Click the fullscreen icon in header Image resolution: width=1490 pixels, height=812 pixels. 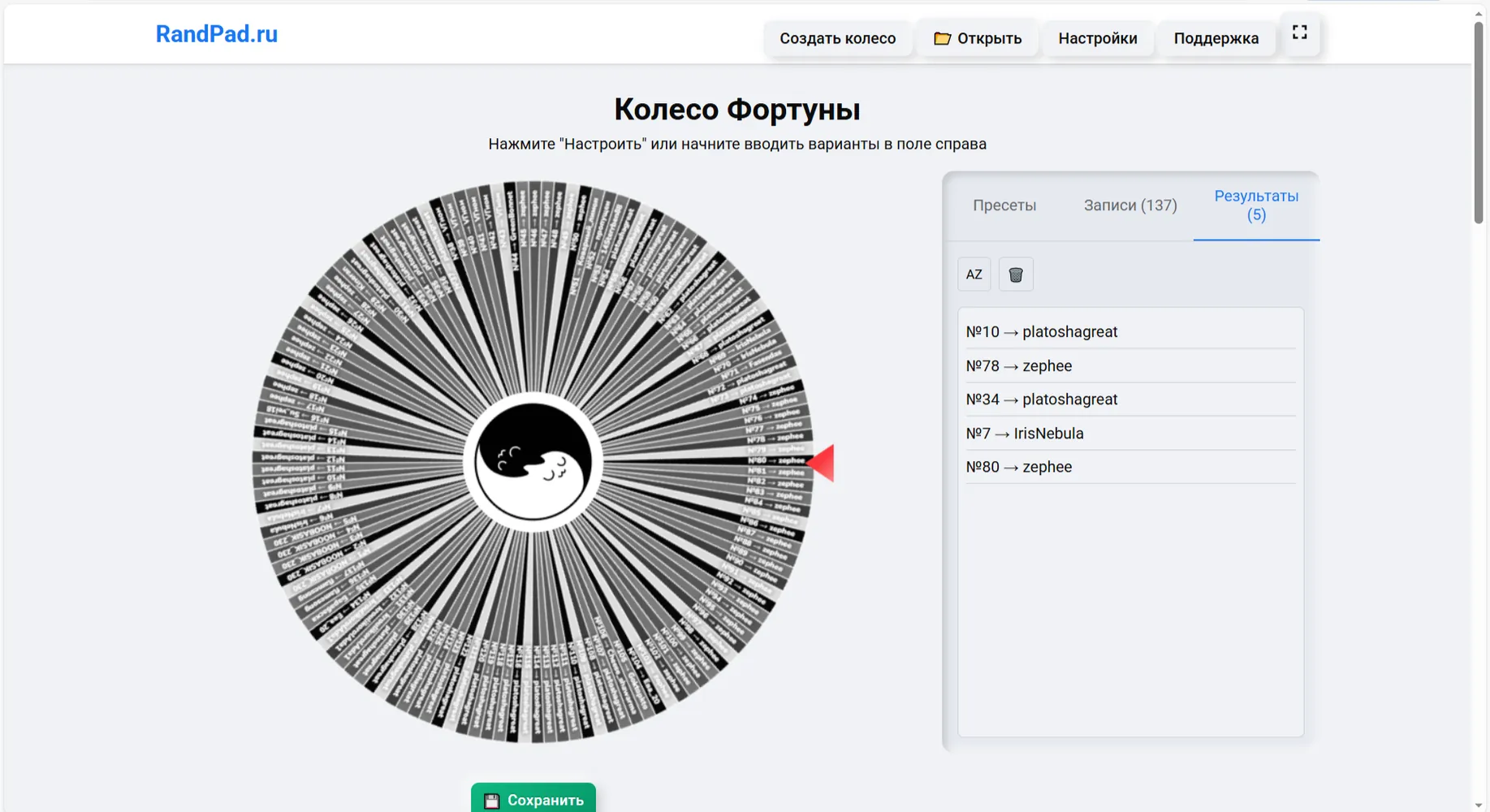[x=1299, y=32]
